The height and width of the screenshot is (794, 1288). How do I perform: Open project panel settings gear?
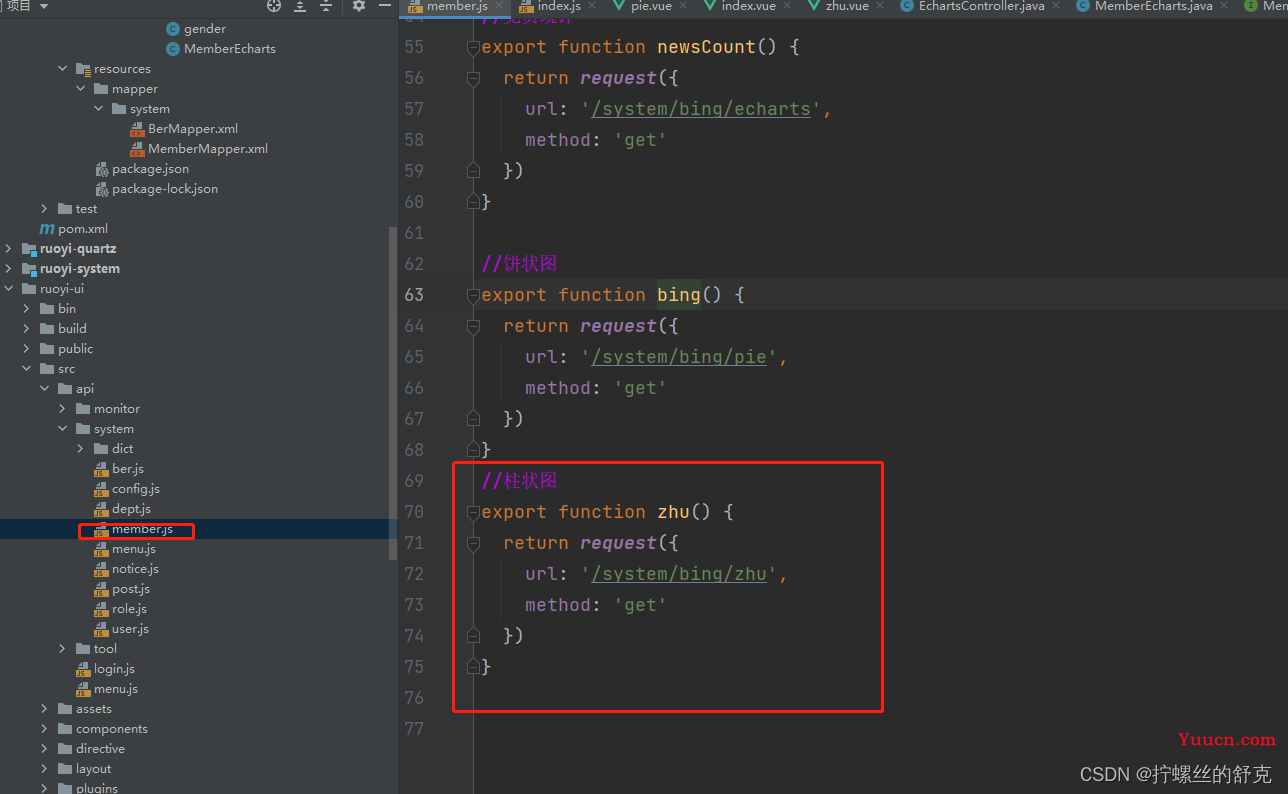coord(359,6)
